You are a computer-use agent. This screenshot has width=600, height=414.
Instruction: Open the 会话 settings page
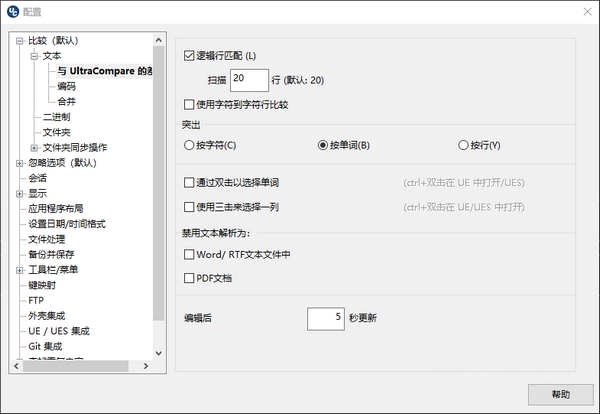coord(38,178)
